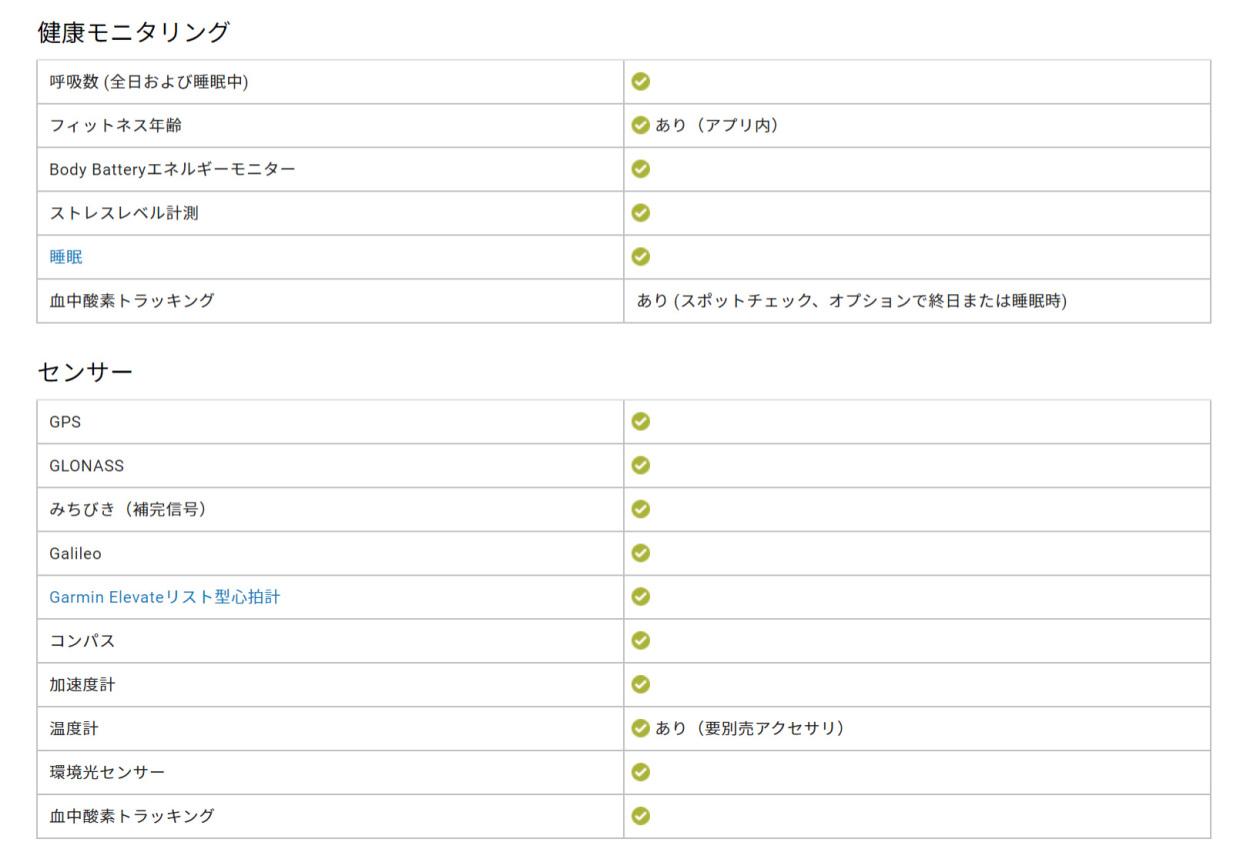Click the センサー section heading
The image size is (1250, 859).
(85, 372)
